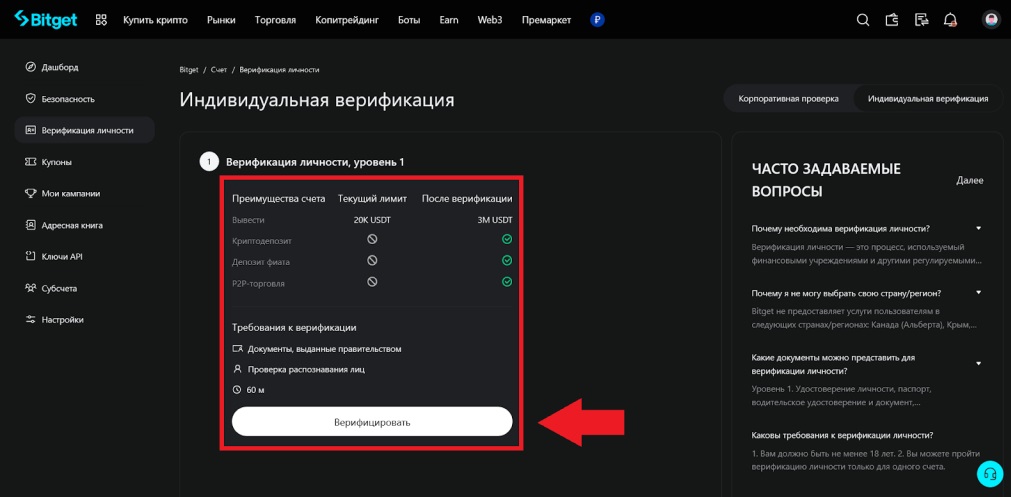Click the Безопасность shield icon
The height and width of the screenshot is (497, 1011).
coord(30,99)
